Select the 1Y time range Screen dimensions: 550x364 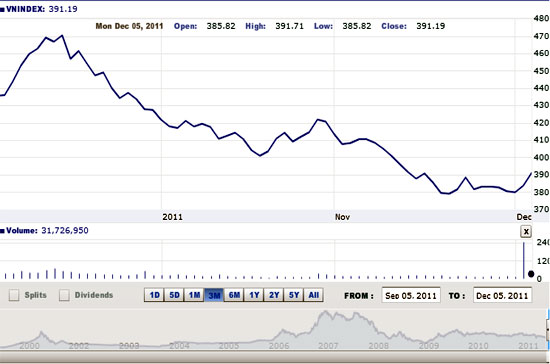click(254, 295)
